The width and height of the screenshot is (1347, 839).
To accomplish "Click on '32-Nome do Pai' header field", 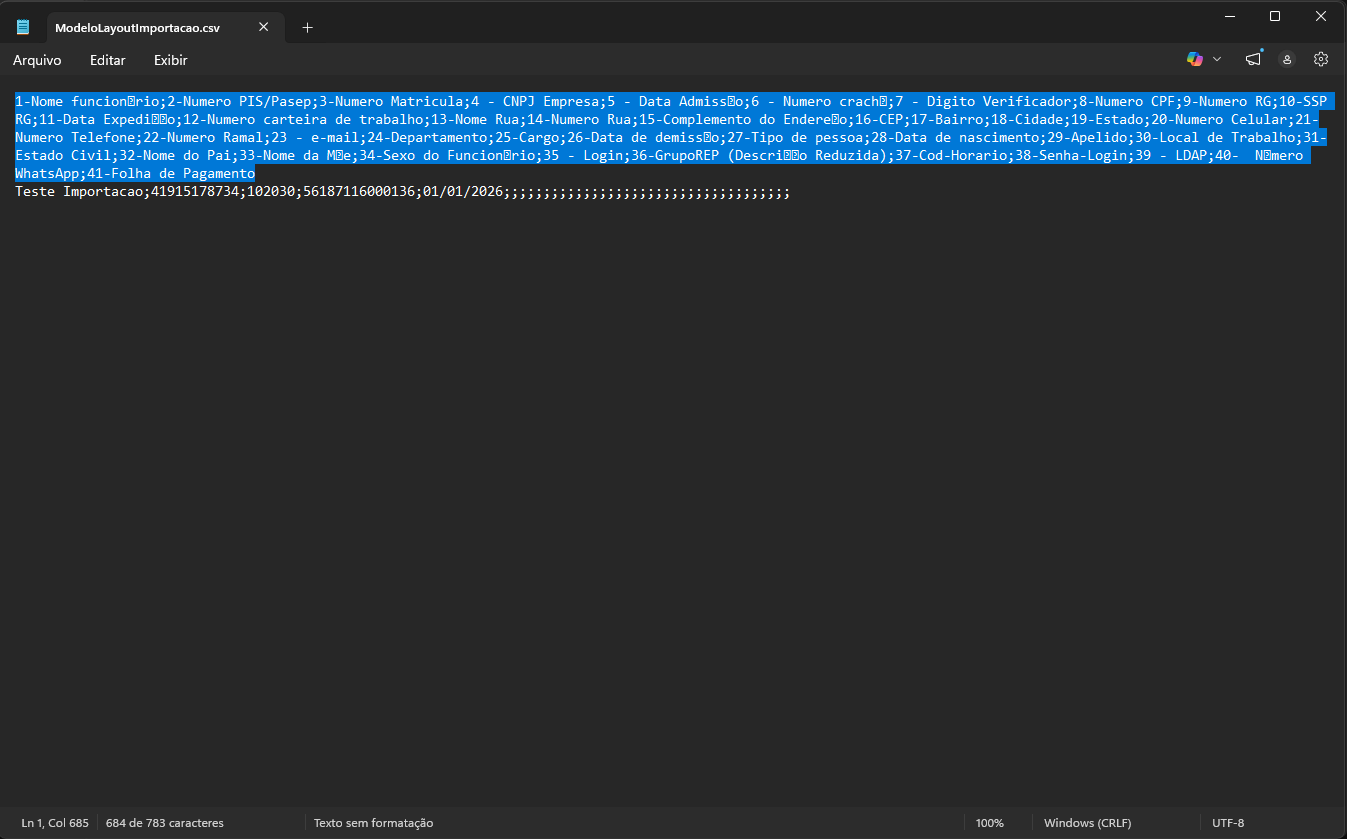I will (x=175, y=155).
